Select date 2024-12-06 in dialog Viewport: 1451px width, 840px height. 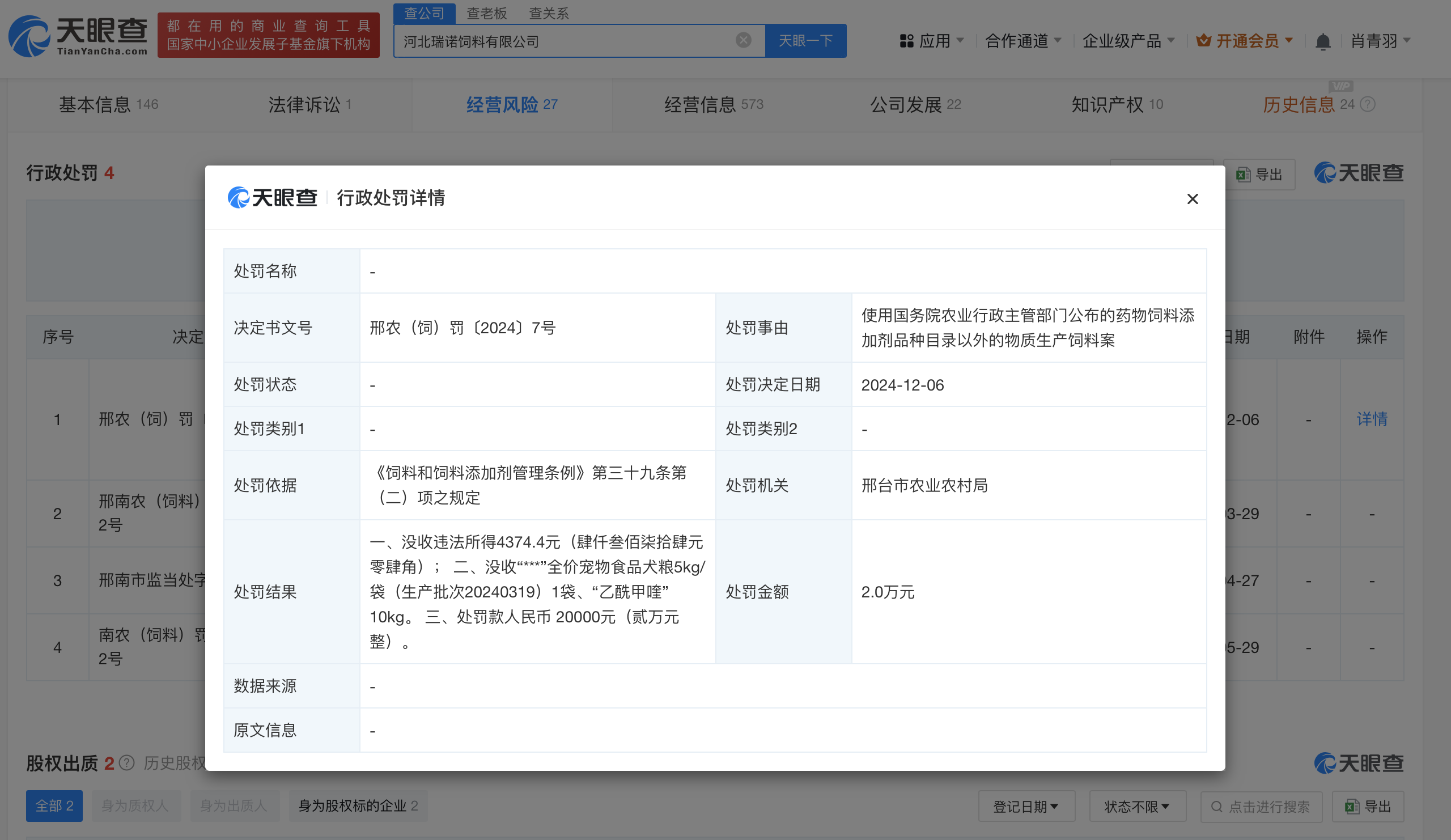[x=902, y=385]
